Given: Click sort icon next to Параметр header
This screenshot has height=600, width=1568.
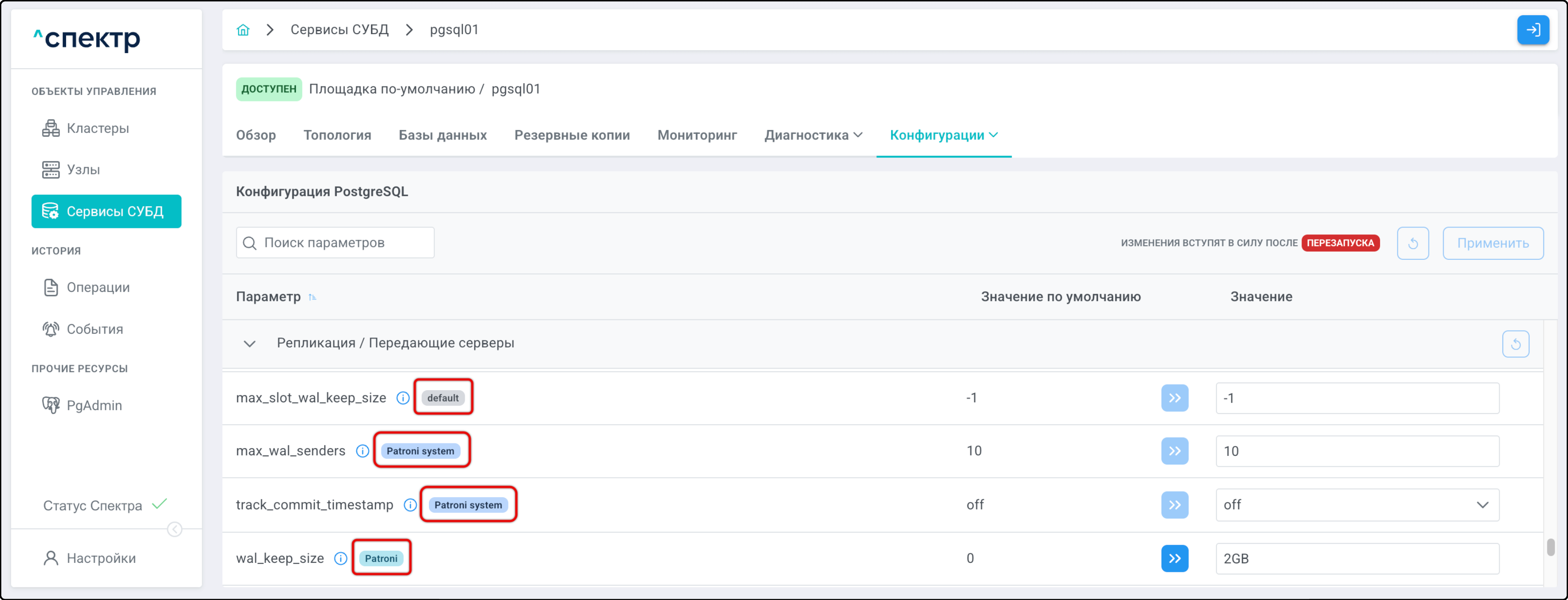Looking at the screenshot, I should 312,297.
